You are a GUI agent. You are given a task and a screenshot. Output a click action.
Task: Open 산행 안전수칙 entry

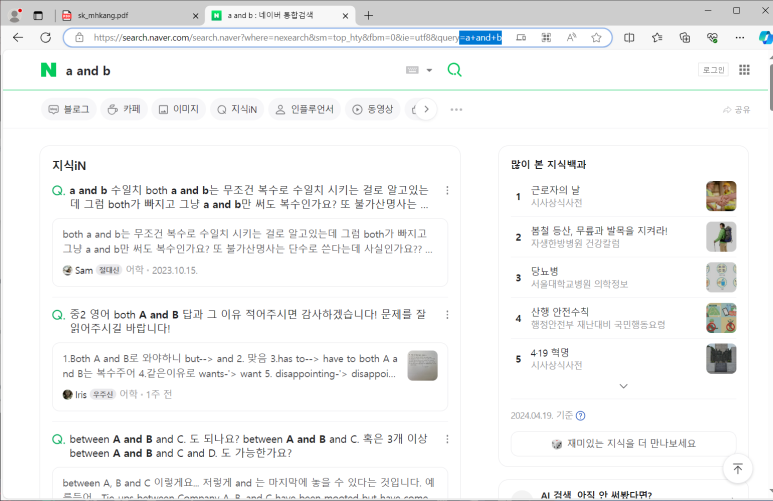pyautogui.click(x=560, y=312)
